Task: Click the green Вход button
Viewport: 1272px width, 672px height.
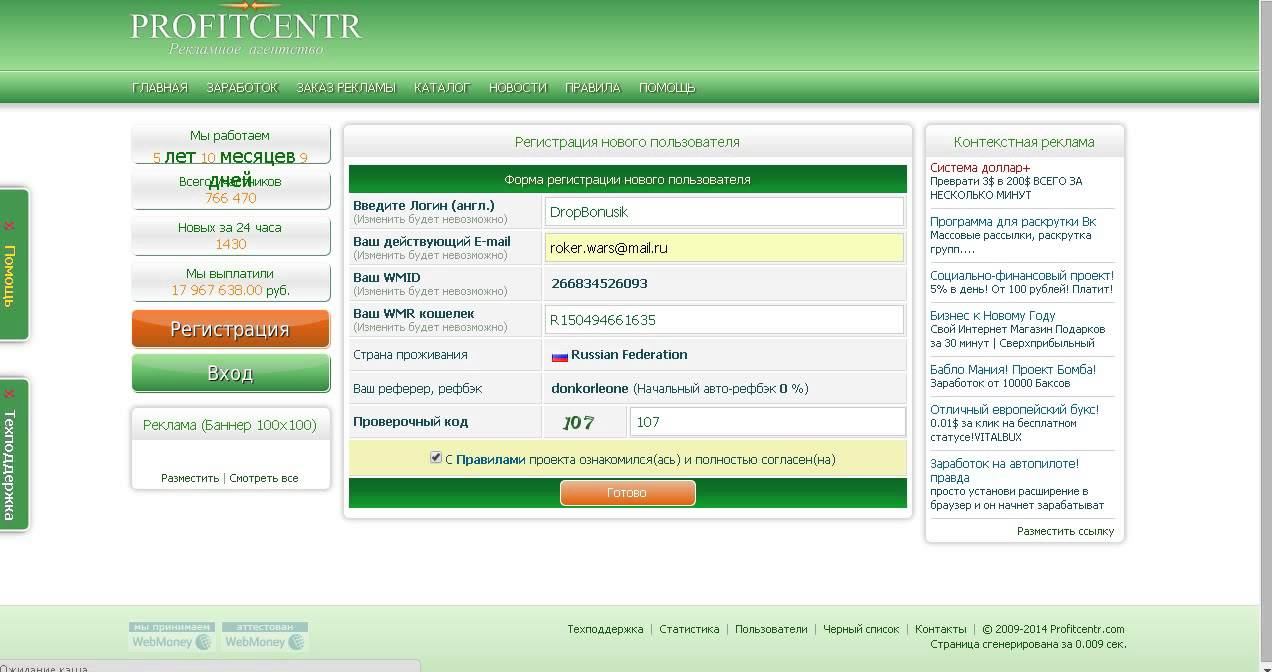Action: pos(230,373)
